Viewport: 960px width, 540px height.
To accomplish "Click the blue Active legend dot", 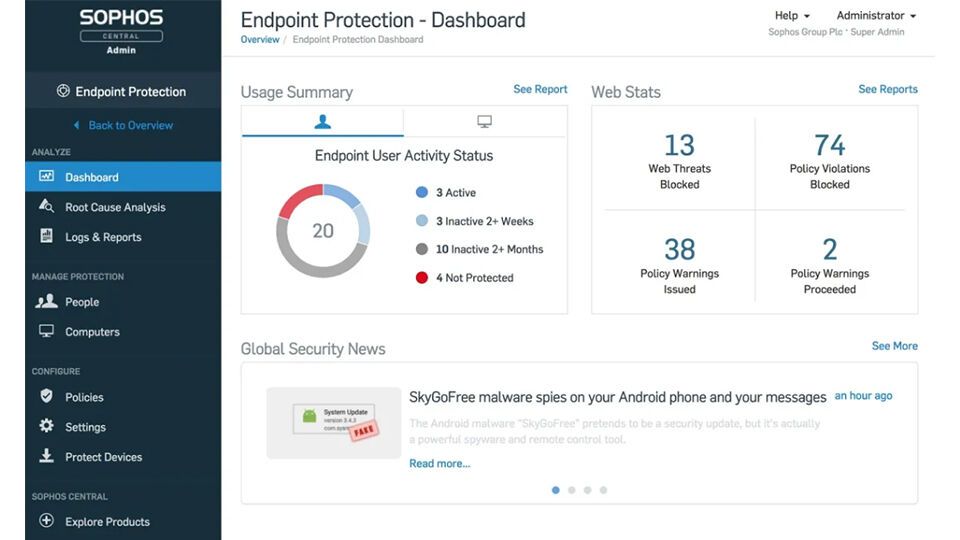I will 422,192.
